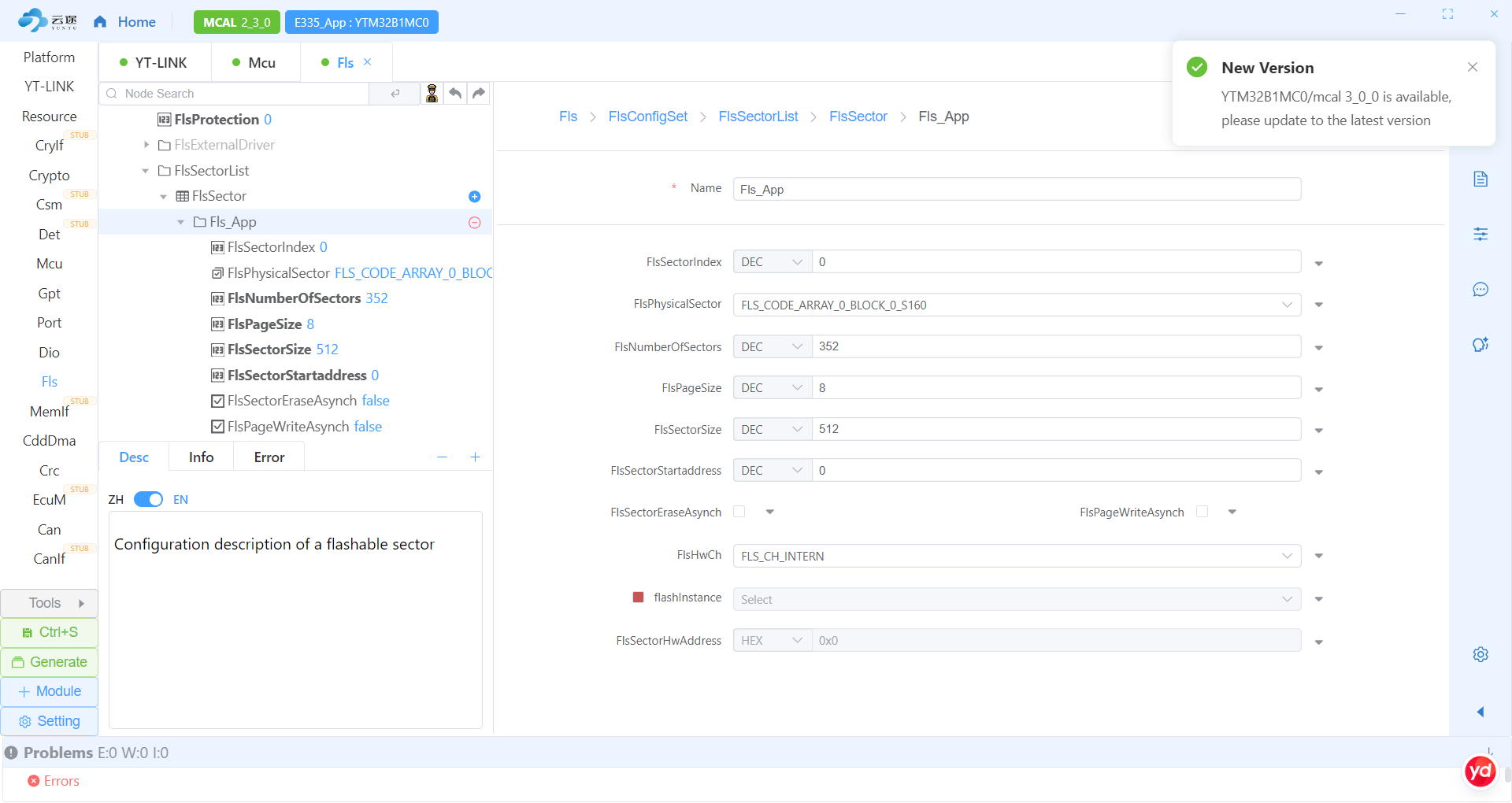Check the FlsPageWriteAsynch checkbox in form
Image resolution: width=1512 pixels, height=803 pixels.
pyautogui.click(x=1203, y=512)
